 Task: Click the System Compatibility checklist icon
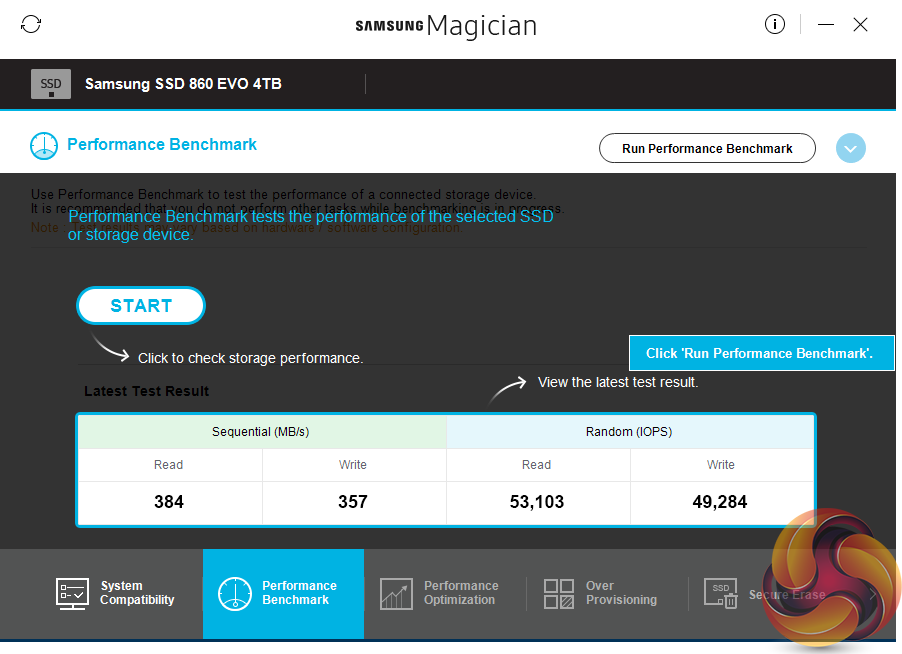[x=72, y=594]
